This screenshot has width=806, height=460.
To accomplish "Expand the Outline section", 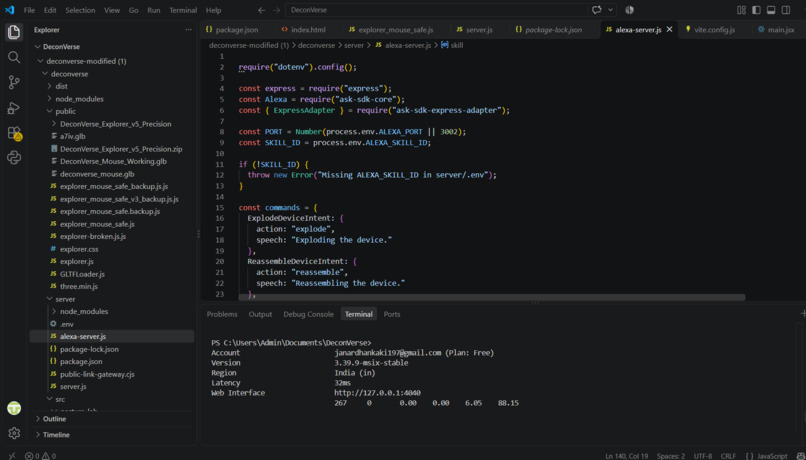I will click(x=112, y=419).
